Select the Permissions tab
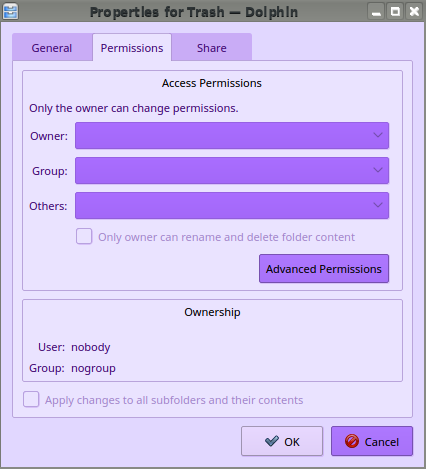Screen dimensions: 426x469 [132, 47]
